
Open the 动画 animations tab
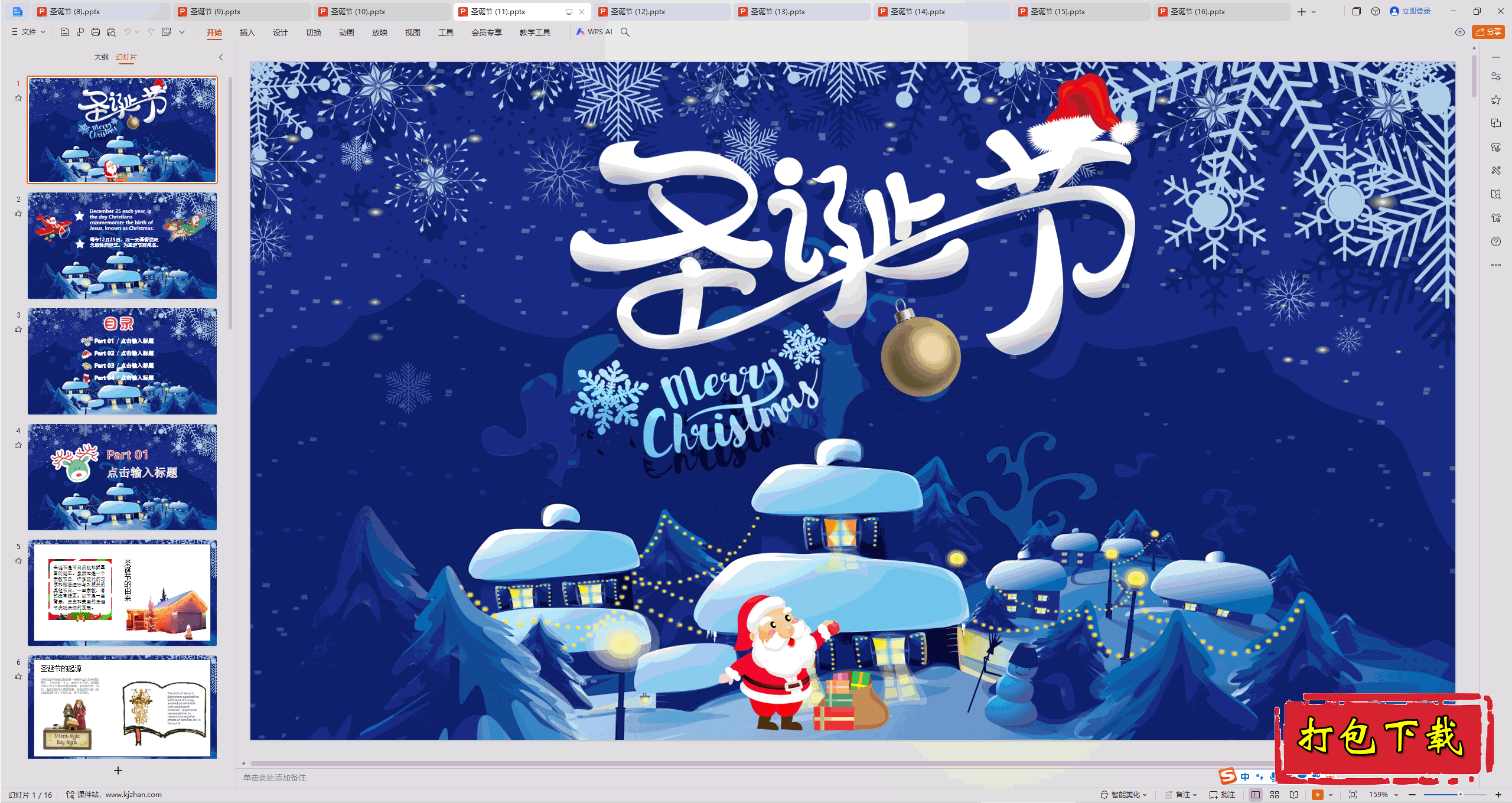[x=347, y=32]
